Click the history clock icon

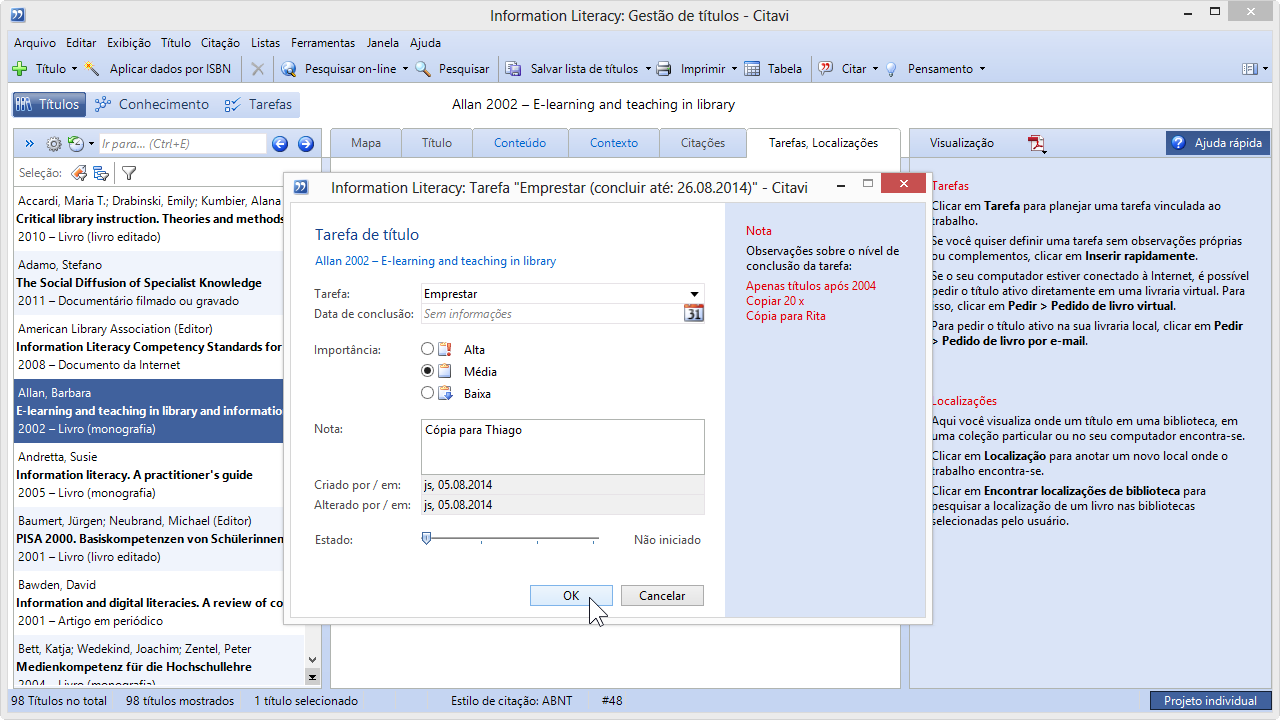76,144
